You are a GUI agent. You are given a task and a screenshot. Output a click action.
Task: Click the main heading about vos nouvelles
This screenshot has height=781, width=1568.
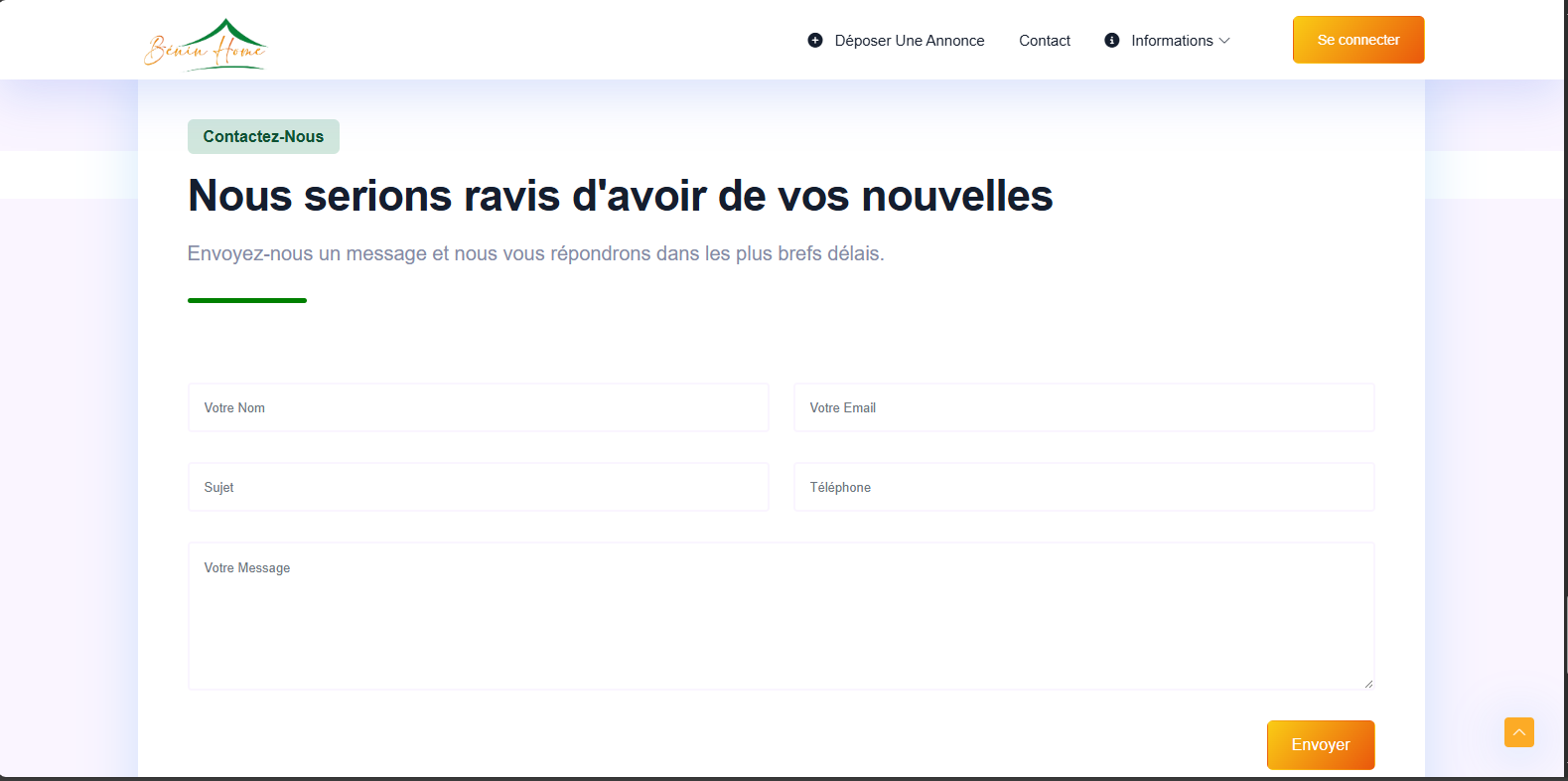tap(620, 196)
